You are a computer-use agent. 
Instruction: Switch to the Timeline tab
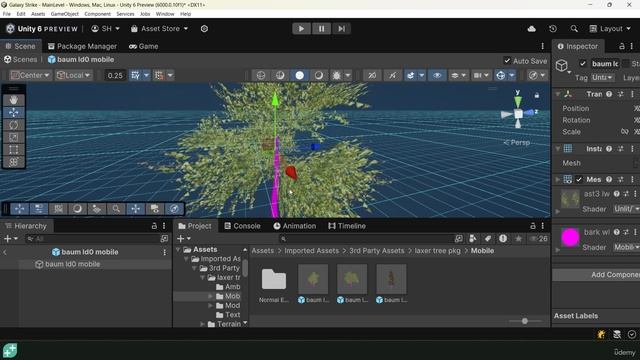click(x=347, y=226)
